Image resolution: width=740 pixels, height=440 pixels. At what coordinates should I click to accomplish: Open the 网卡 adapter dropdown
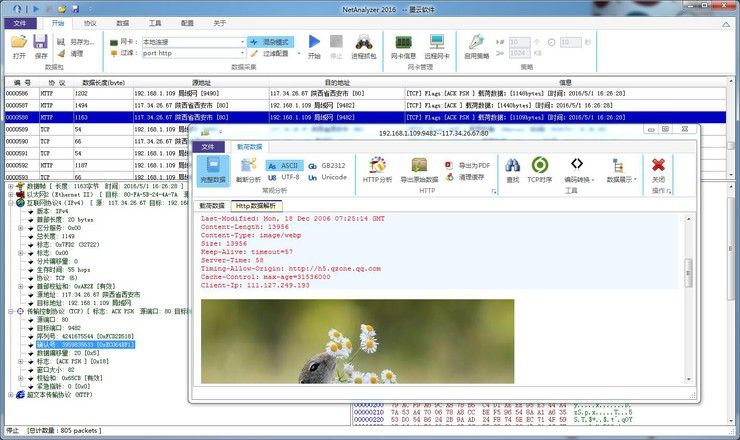(x=243, y=42)
